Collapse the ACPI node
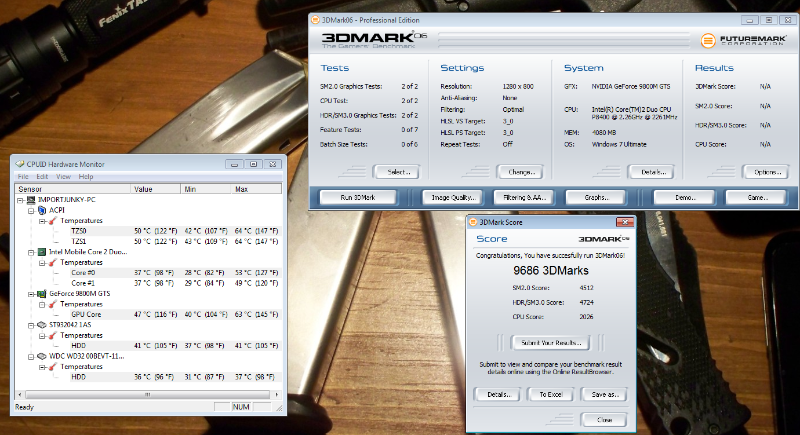The width and height of the screenshot is (800, 435). coord(31,210)
